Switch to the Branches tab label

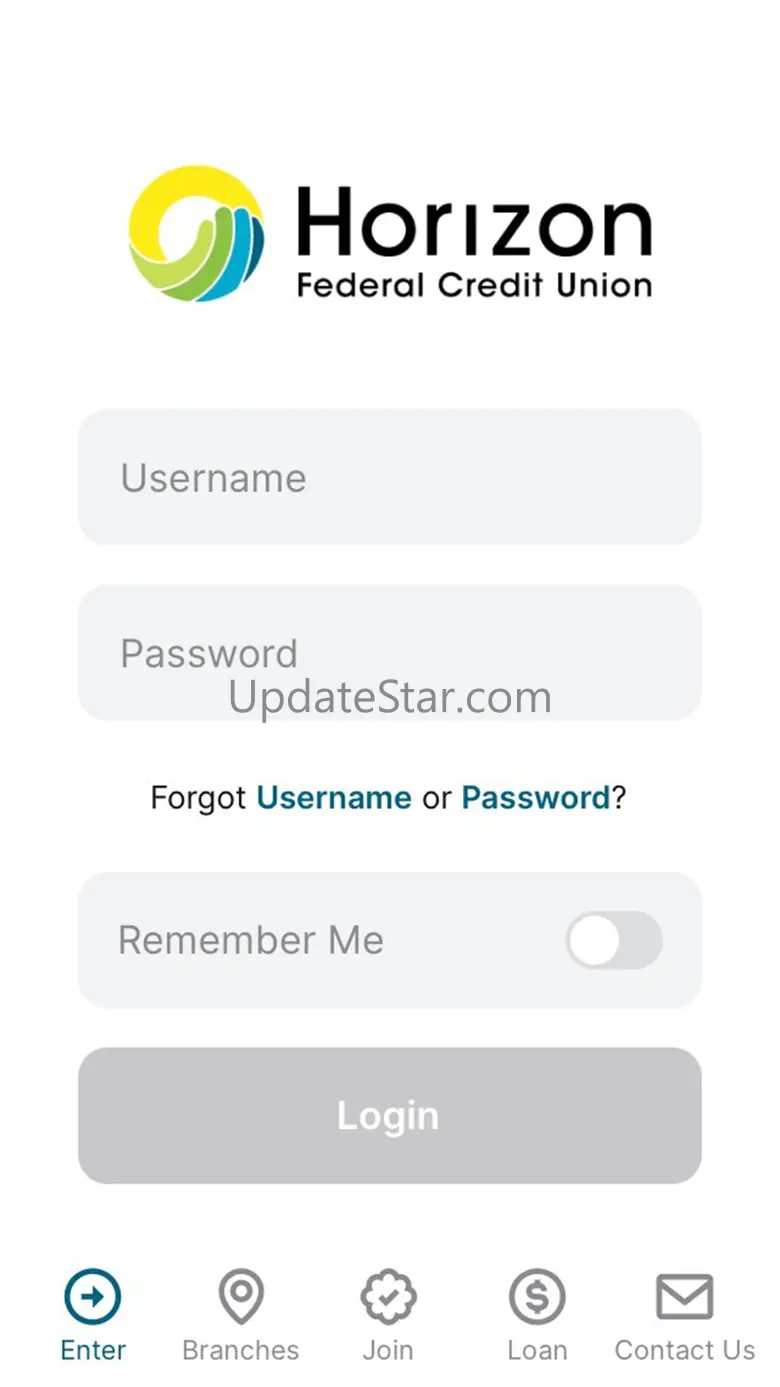tap(241, 1350)
